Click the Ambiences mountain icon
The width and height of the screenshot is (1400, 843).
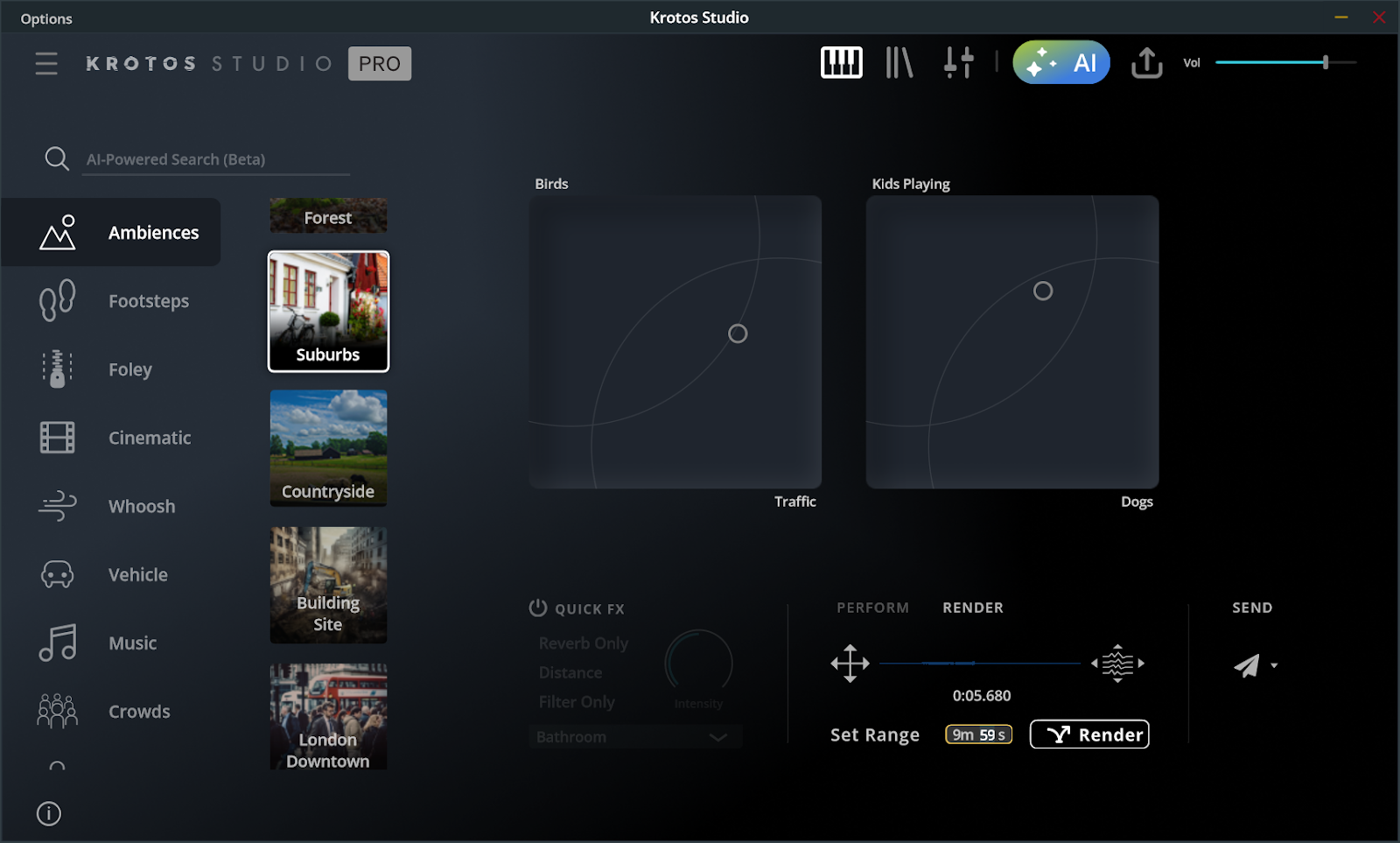[58, 232]
